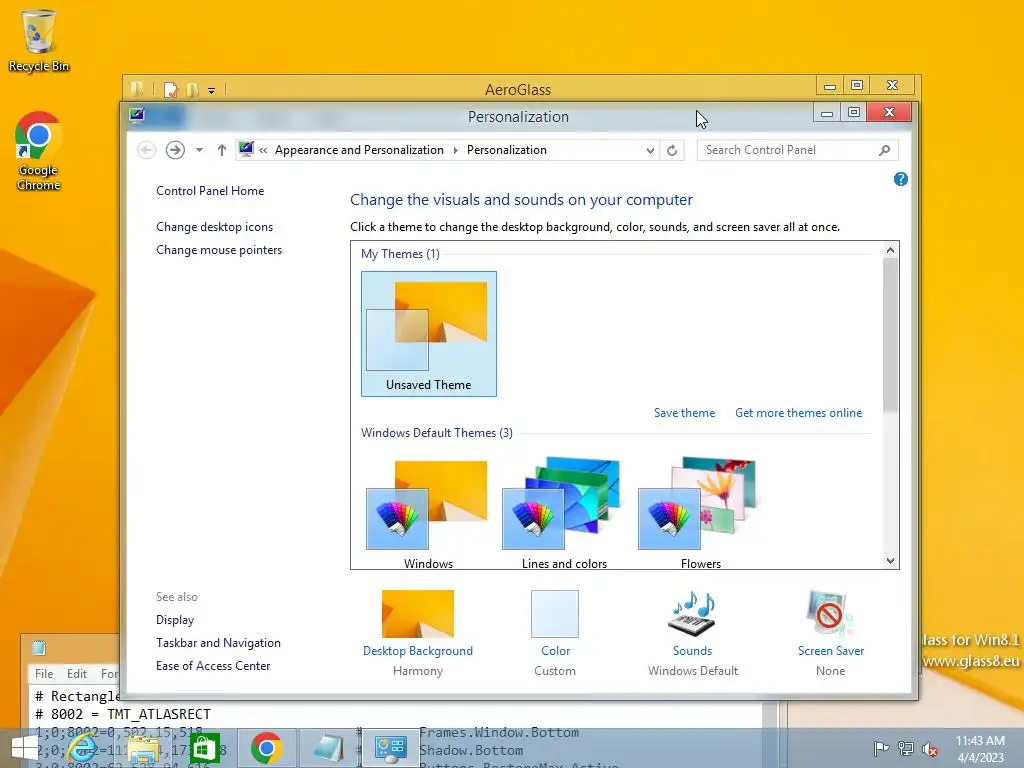Screen dimensions: 1024x768
Task: Open File Explorer from the taskbar
Action: pos(144,748)
